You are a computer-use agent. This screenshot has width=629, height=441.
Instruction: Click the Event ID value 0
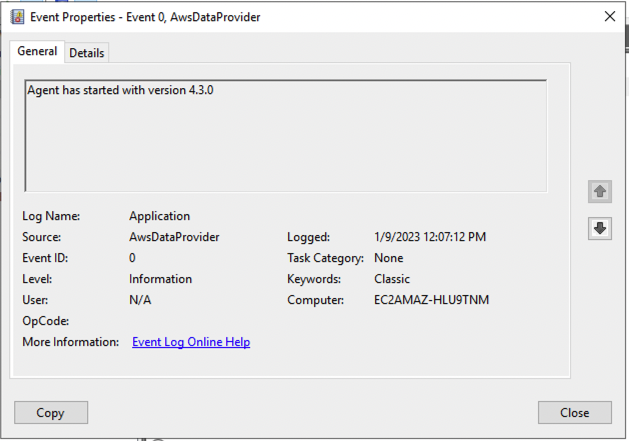pyautogui.click(x=133, y=258)
